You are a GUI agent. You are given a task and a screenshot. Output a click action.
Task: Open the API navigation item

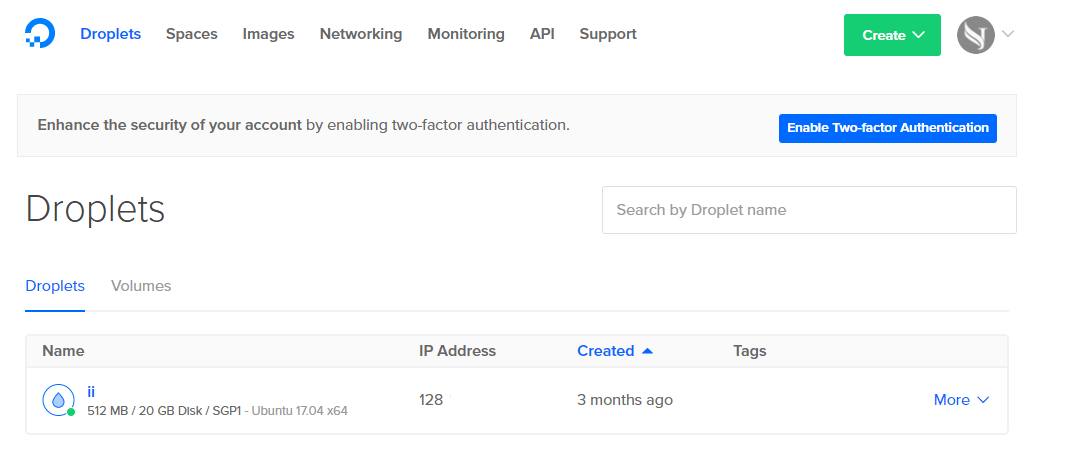[542, 33]
